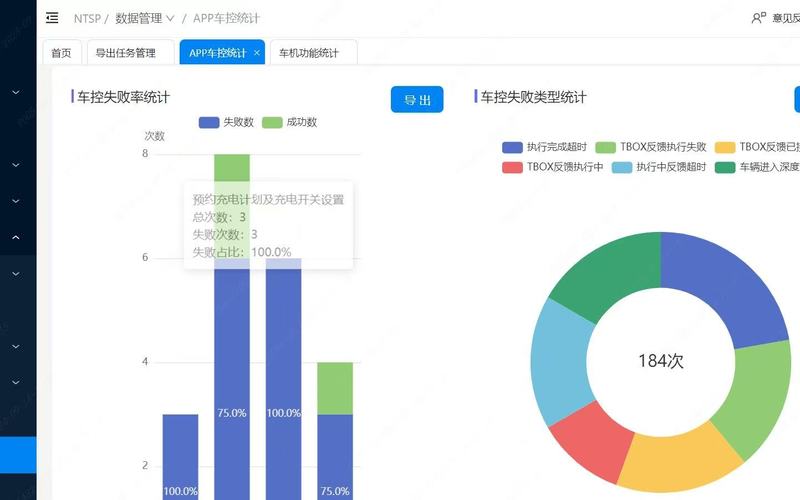Select the highlighted blue active sidebar item
This screenshot has width=800, height=500.
18,455
